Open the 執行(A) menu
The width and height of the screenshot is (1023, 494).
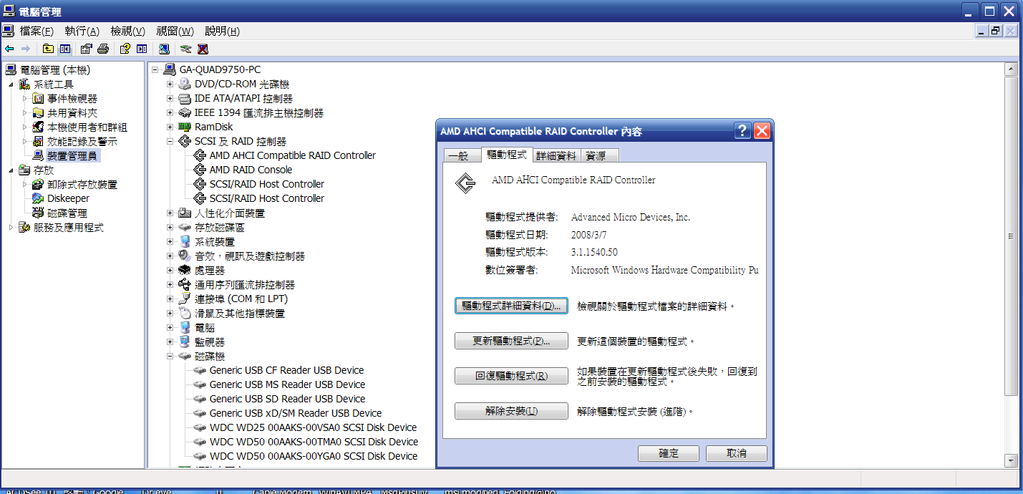[82, 31]
